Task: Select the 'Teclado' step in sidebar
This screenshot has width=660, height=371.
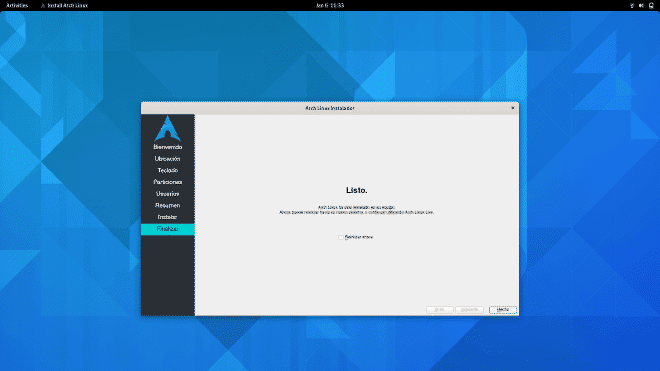Action: coord(168,171)
